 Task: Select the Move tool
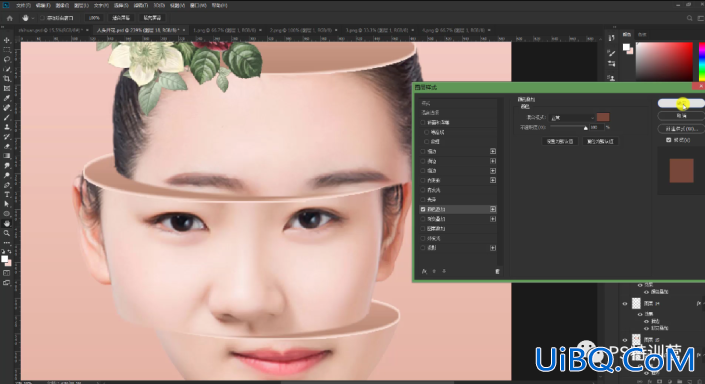pyautogui.click(x=7, y=40)
